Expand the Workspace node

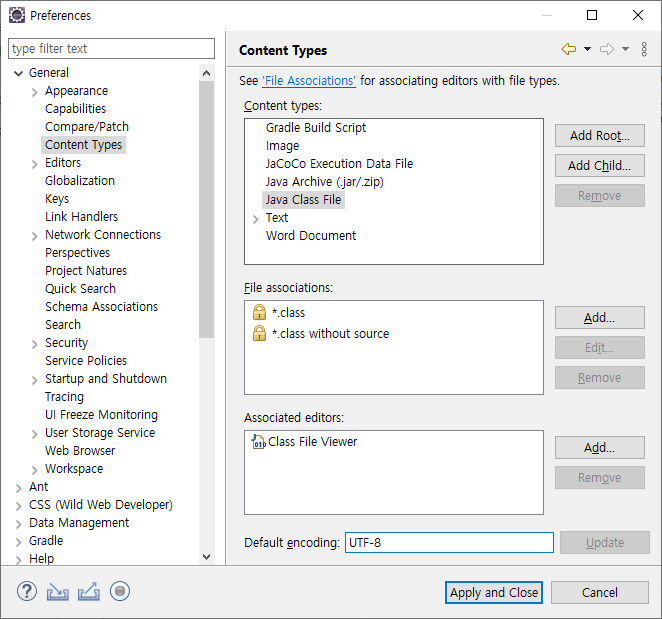tap(35, 470)
